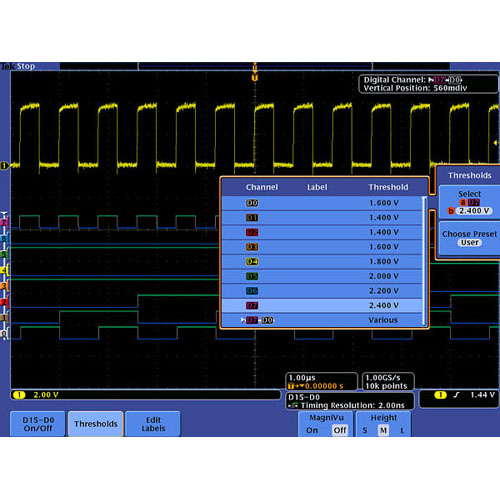Click the Digital Channel readout box
This screenshot has width=500, height=500.
[428, 84]
